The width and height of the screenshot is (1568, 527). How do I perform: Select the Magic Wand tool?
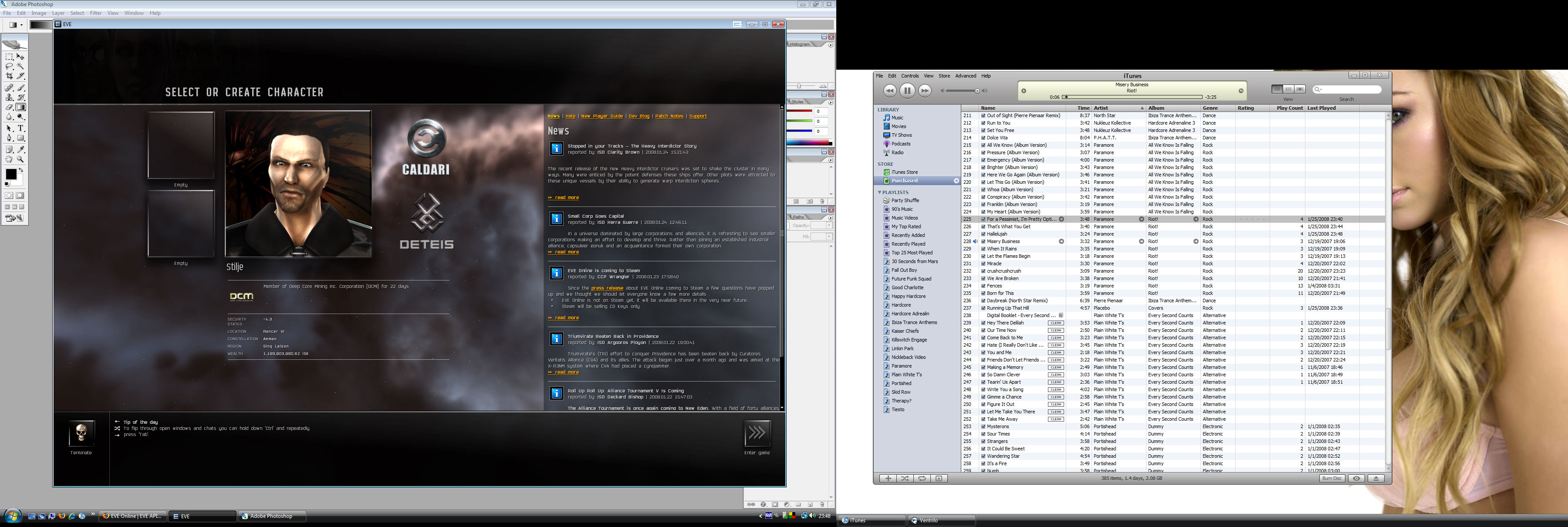(21, 66)
